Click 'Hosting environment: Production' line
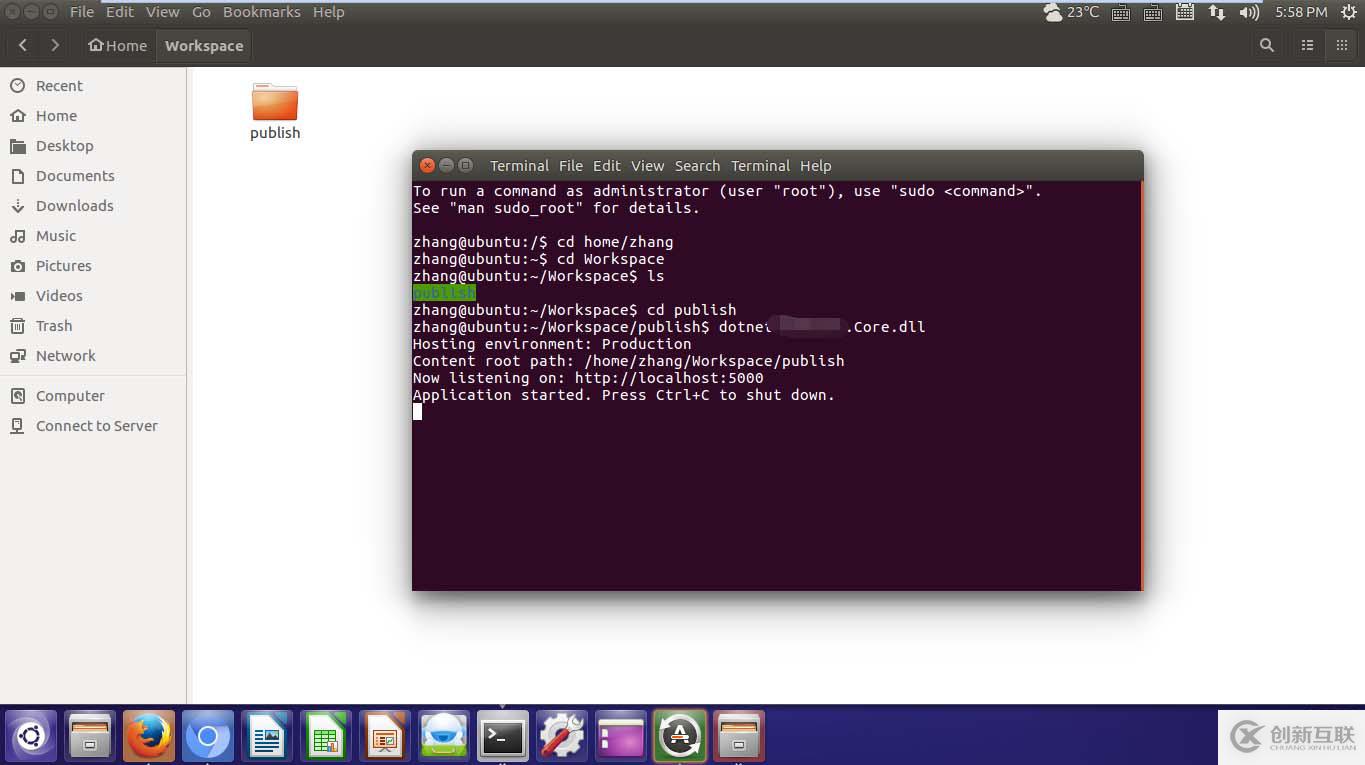This screenshot has width=1365, height=765. [x=552, y=344]
